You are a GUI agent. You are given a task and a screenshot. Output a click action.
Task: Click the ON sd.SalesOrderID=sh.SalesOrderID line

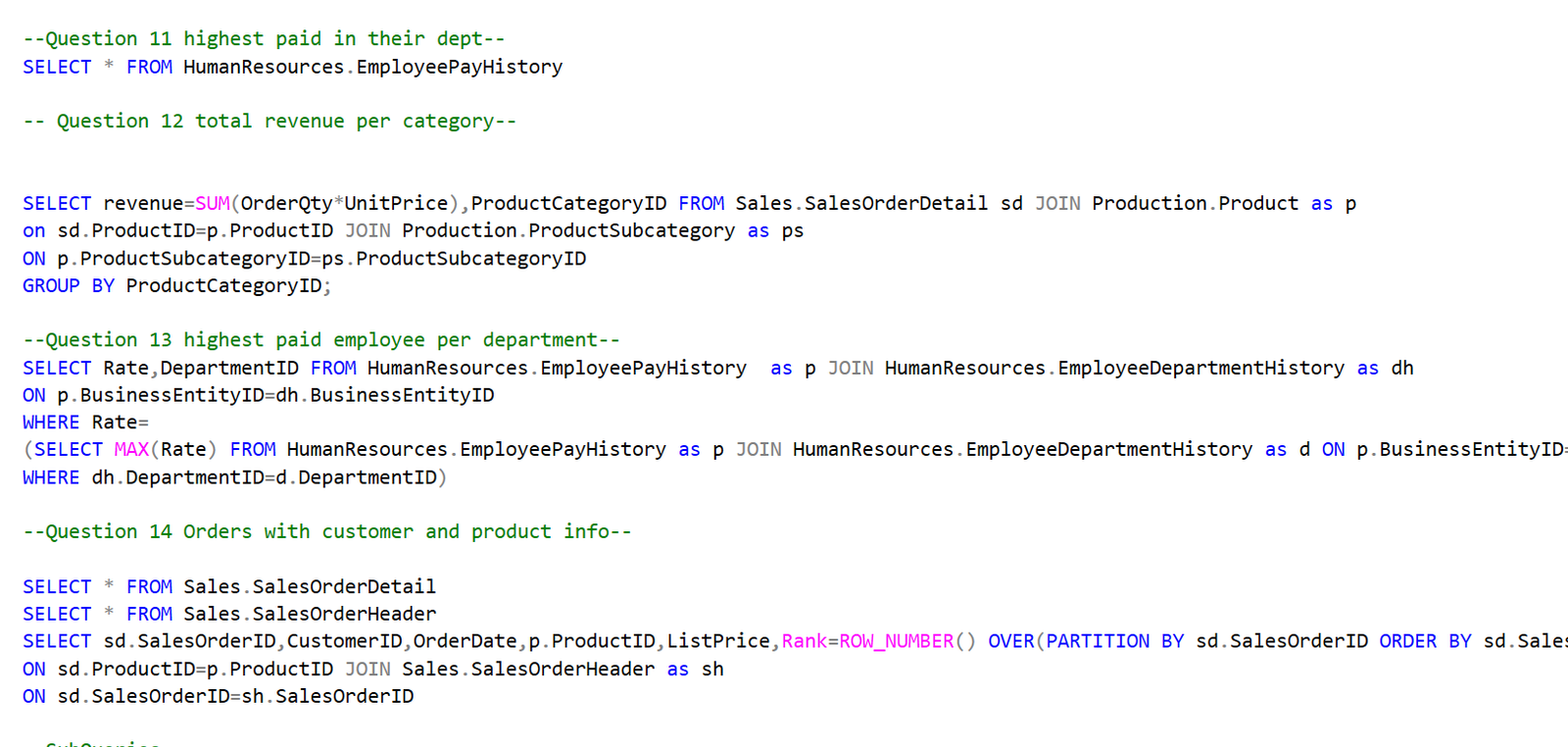click(218, 697)
